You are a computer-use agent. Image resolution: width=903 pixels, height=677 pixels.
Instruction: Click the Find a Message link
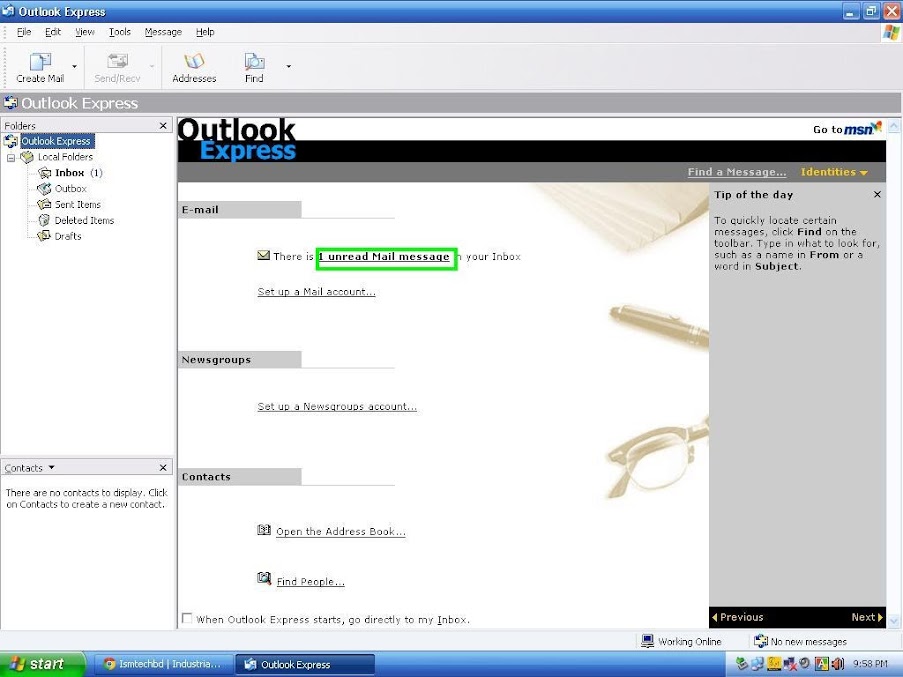[737, 172]
